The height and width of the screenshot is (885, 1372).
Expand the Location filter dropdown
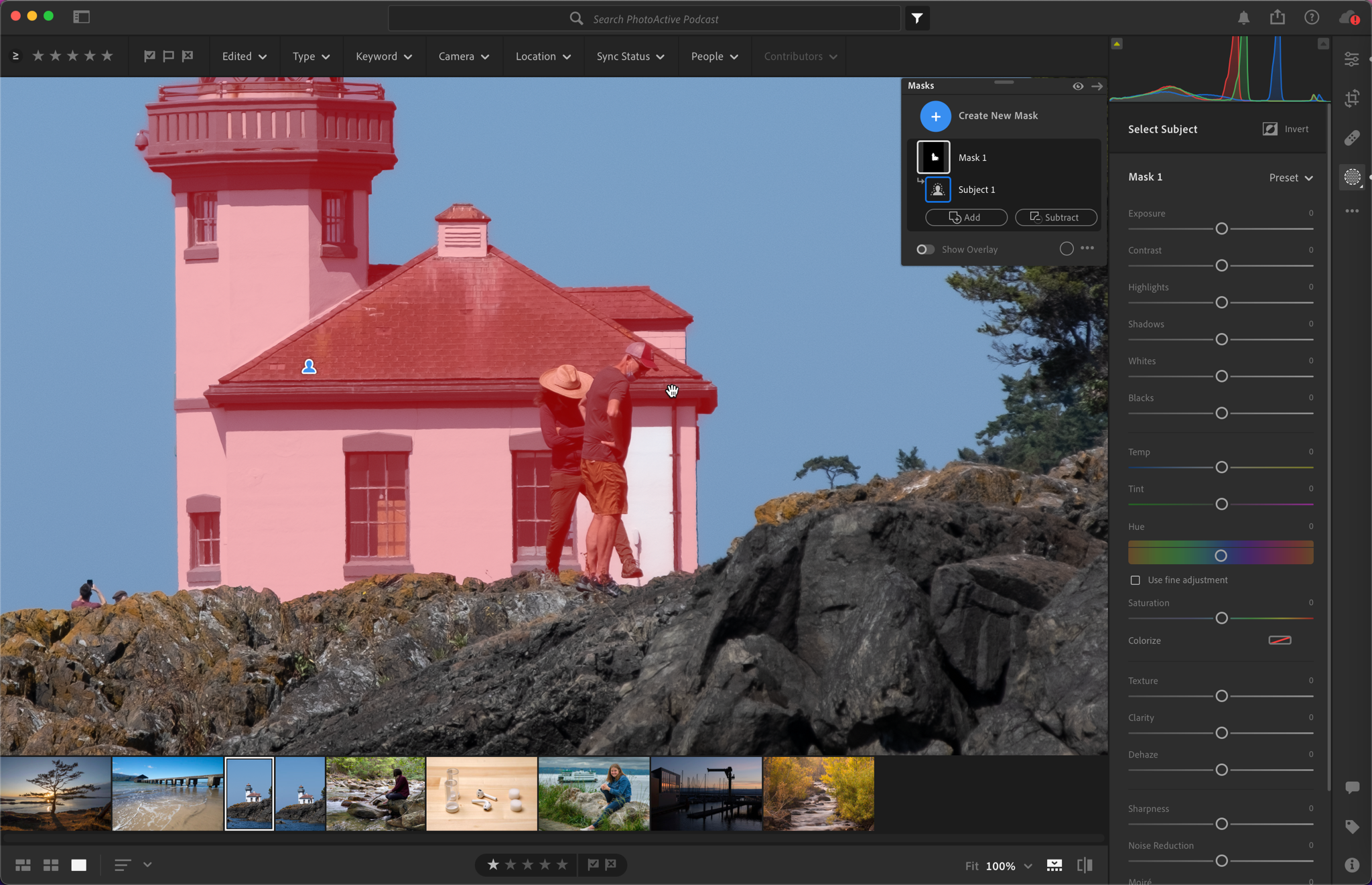pos(543,57)
